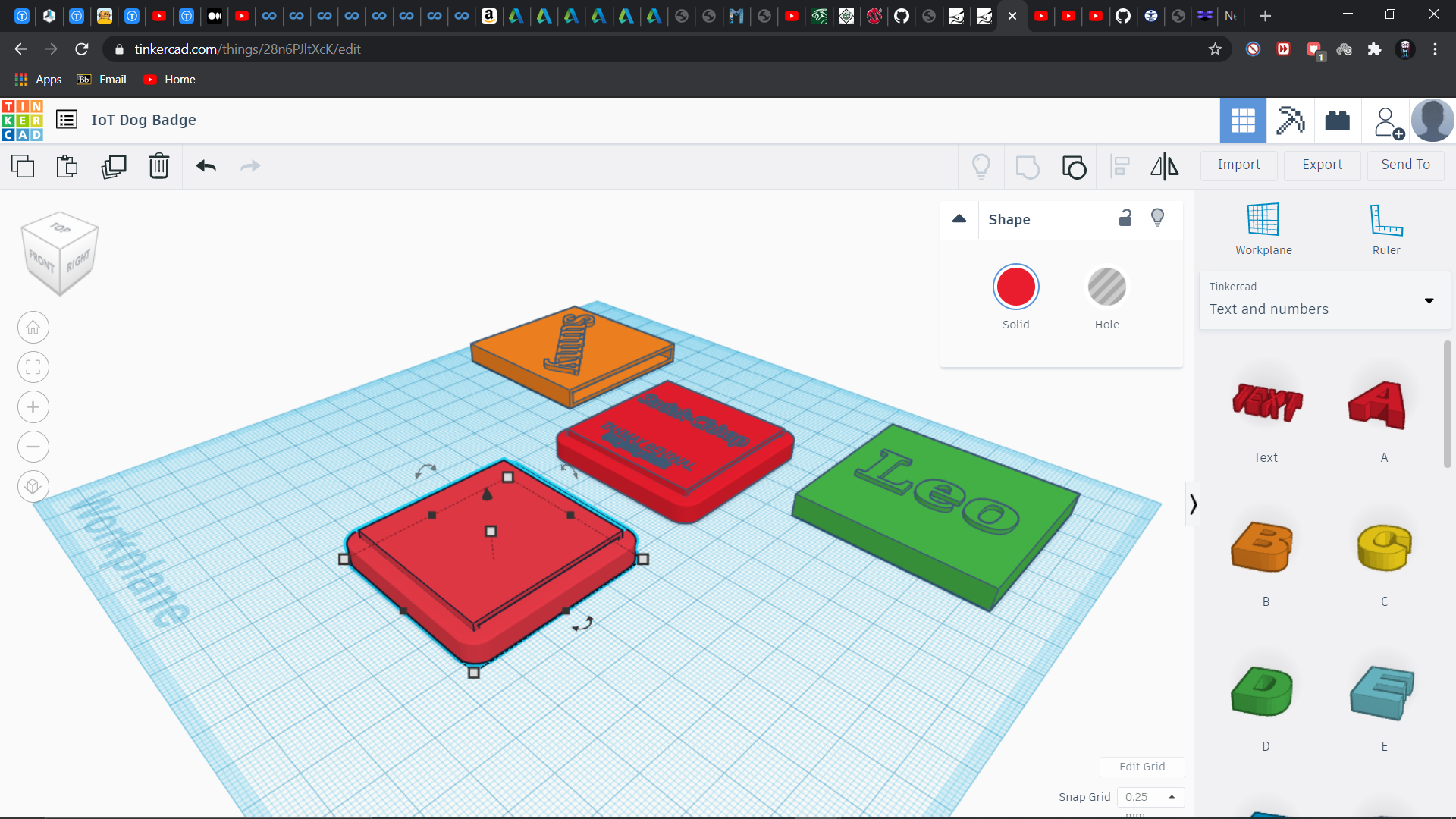This screenshot has height=819, width=1456.
Task: Collapse the Shape inspector panel
Action: [959, 219]
